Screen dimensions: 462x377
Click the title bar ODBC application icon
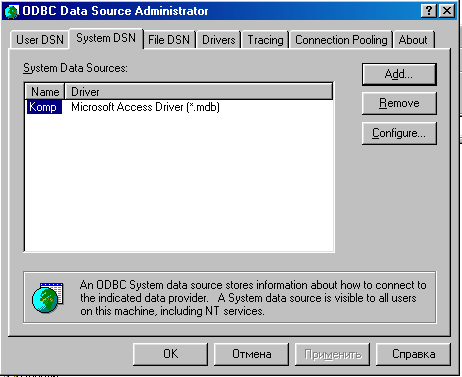coord(11,11)
